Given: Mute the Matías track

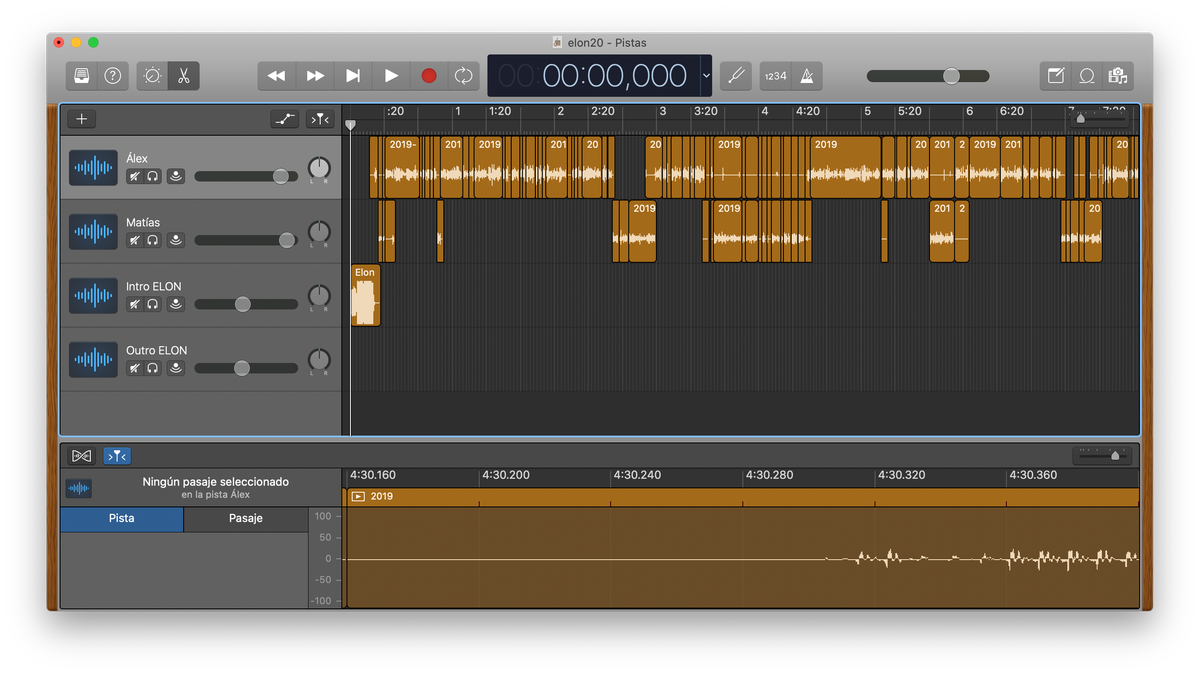Looking at the screenshot, I should 135,240.
